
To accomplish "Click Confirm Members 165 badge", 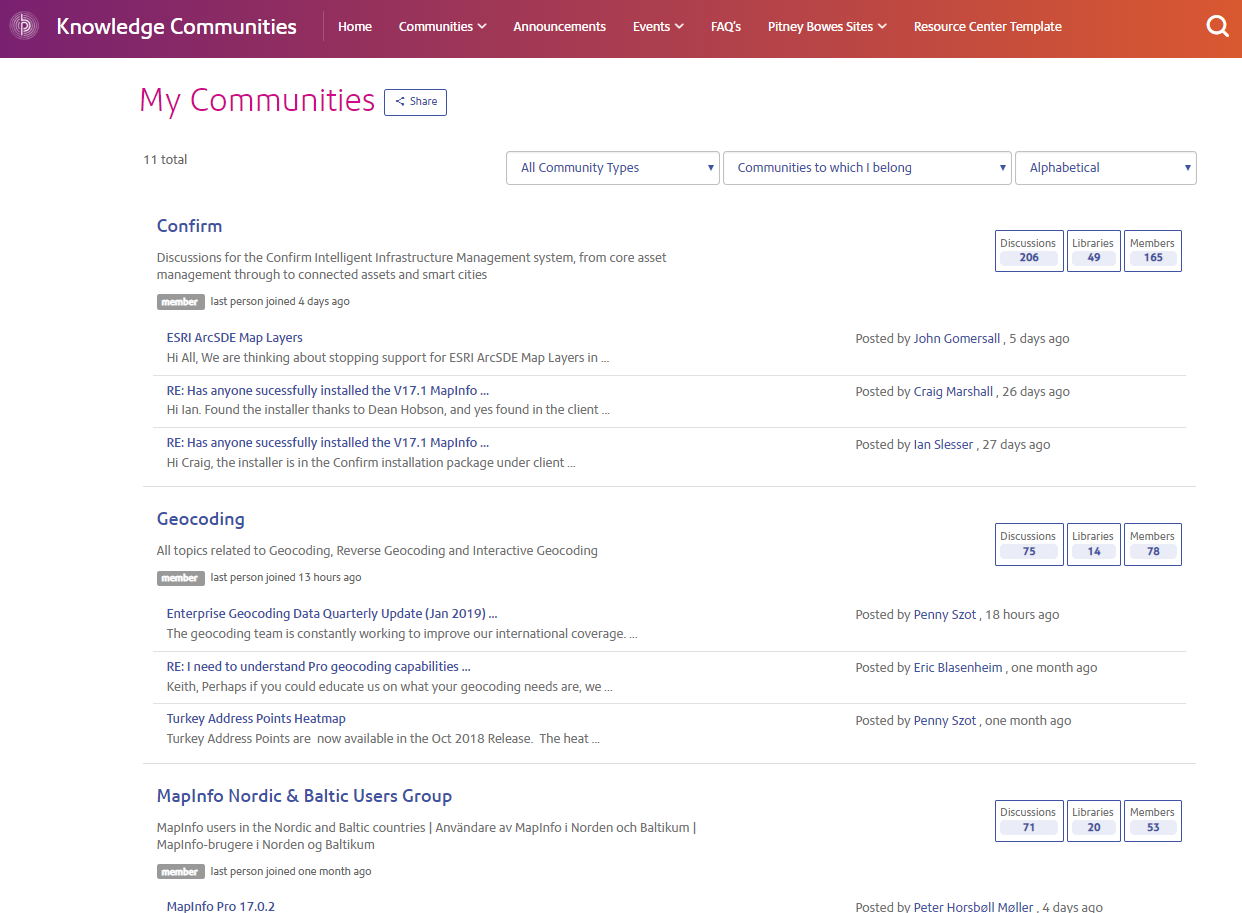I will [1152, 251].
